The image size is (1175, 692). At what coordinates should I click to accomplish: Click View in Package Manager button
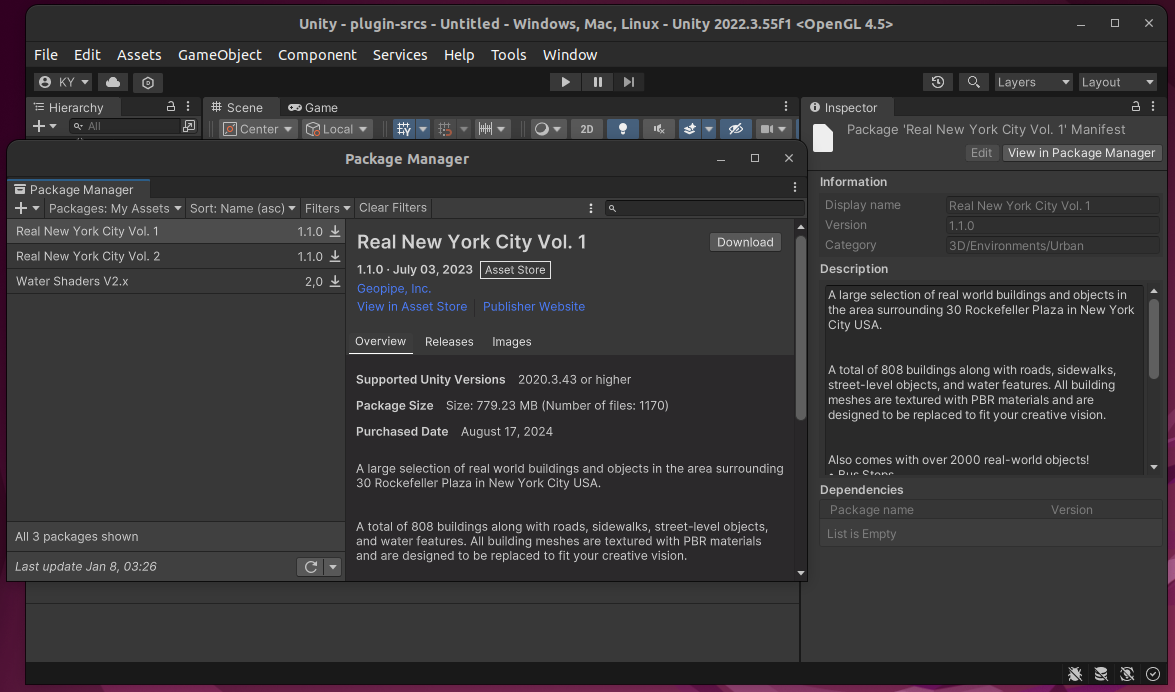point(1081,153)
